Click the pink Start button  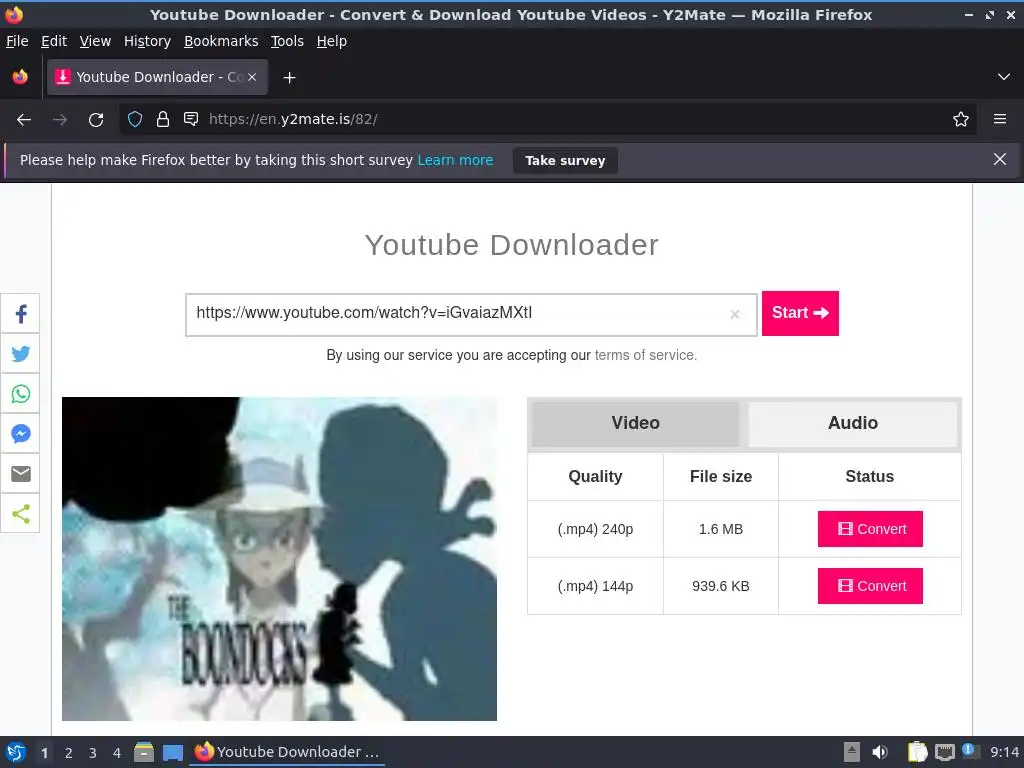pos(800,313)
